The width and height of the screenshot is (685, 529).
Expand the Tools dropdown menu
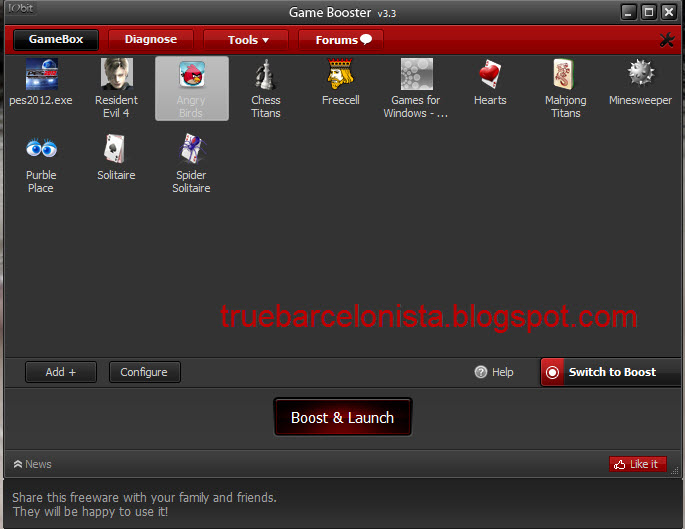coord(248,40)
